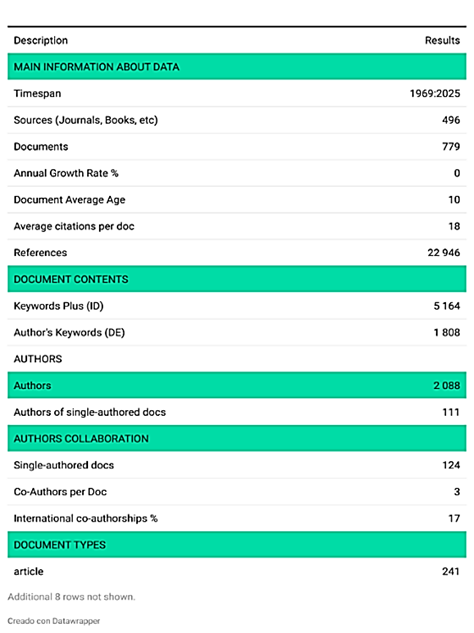Viewport: 474px width, 633px height.
Task: Click the highlighted Authors row
Action: pos(237,385)
